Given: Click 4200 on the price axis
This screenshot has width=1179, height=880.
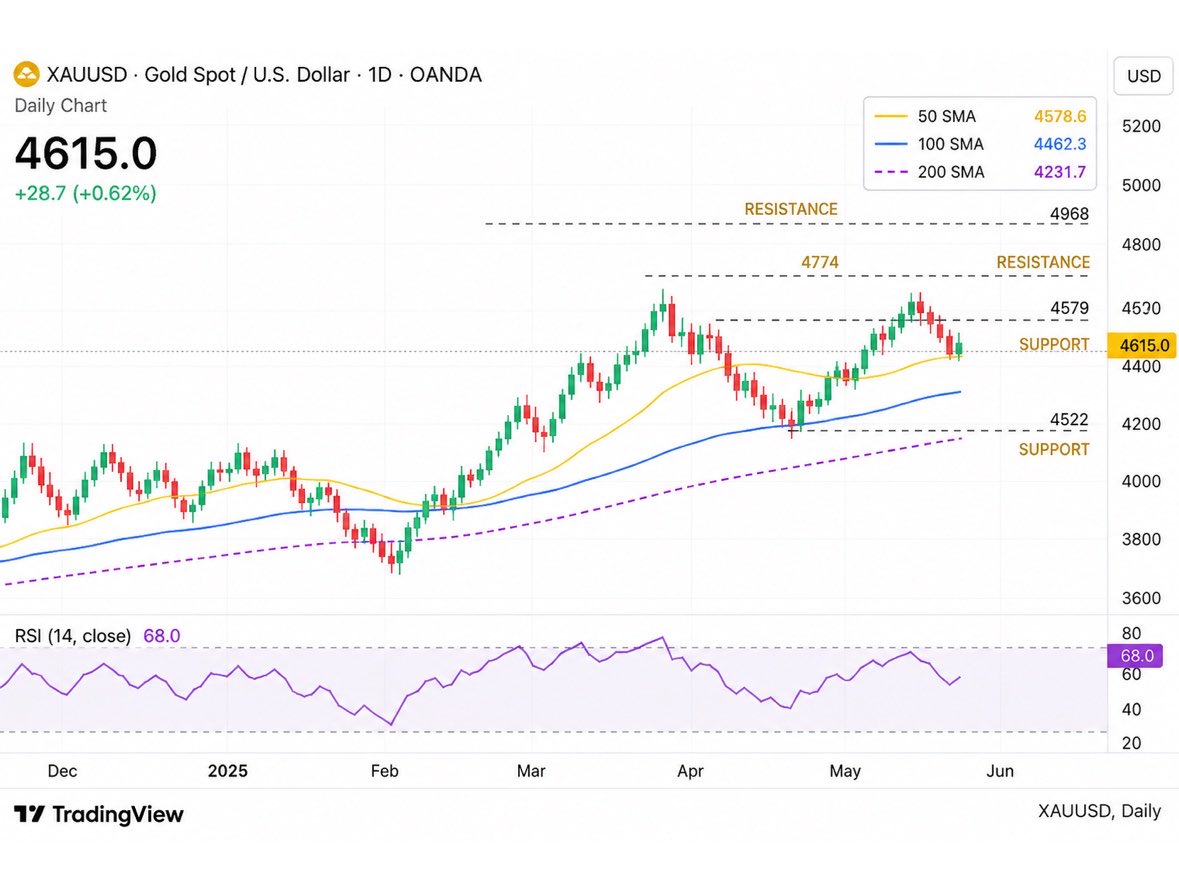Looking at the screenshot, I should click(x=1141, y=424).
